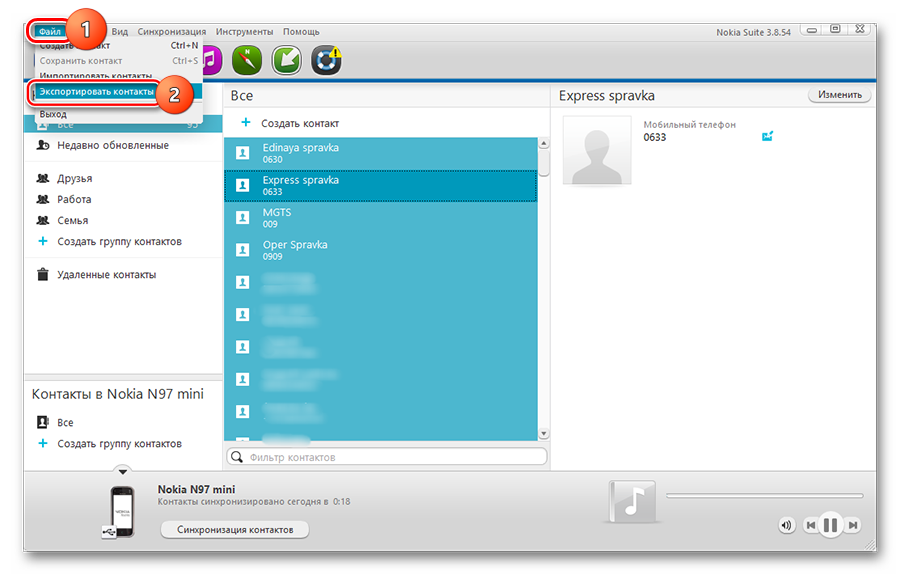The image size is (900, 575).
Task: Click the album art music note
Action: point(630,502)
